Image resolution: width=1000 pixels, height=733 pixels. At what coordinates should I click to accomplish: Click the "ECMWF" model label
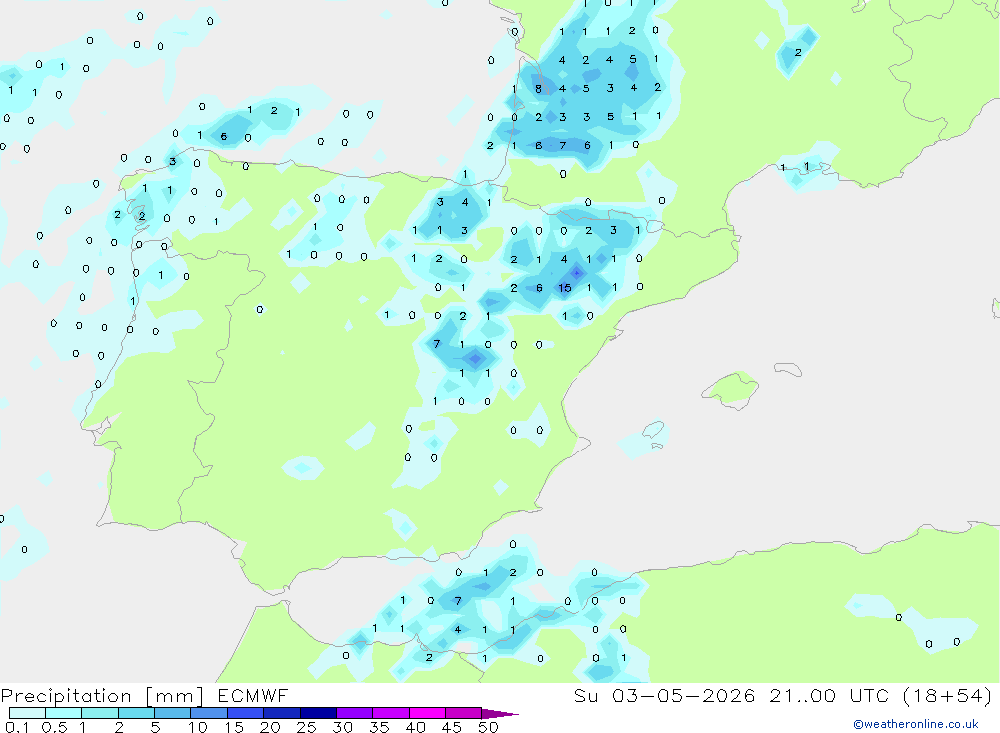tap(253, 695)
